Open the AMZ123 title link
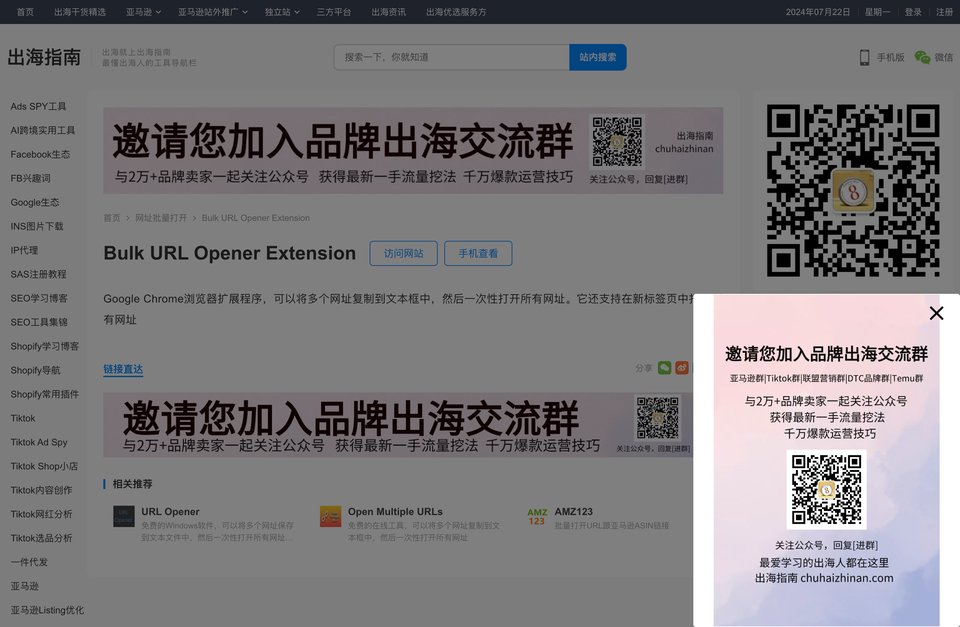Screen dimensions: 960x627 click(574, 511)
